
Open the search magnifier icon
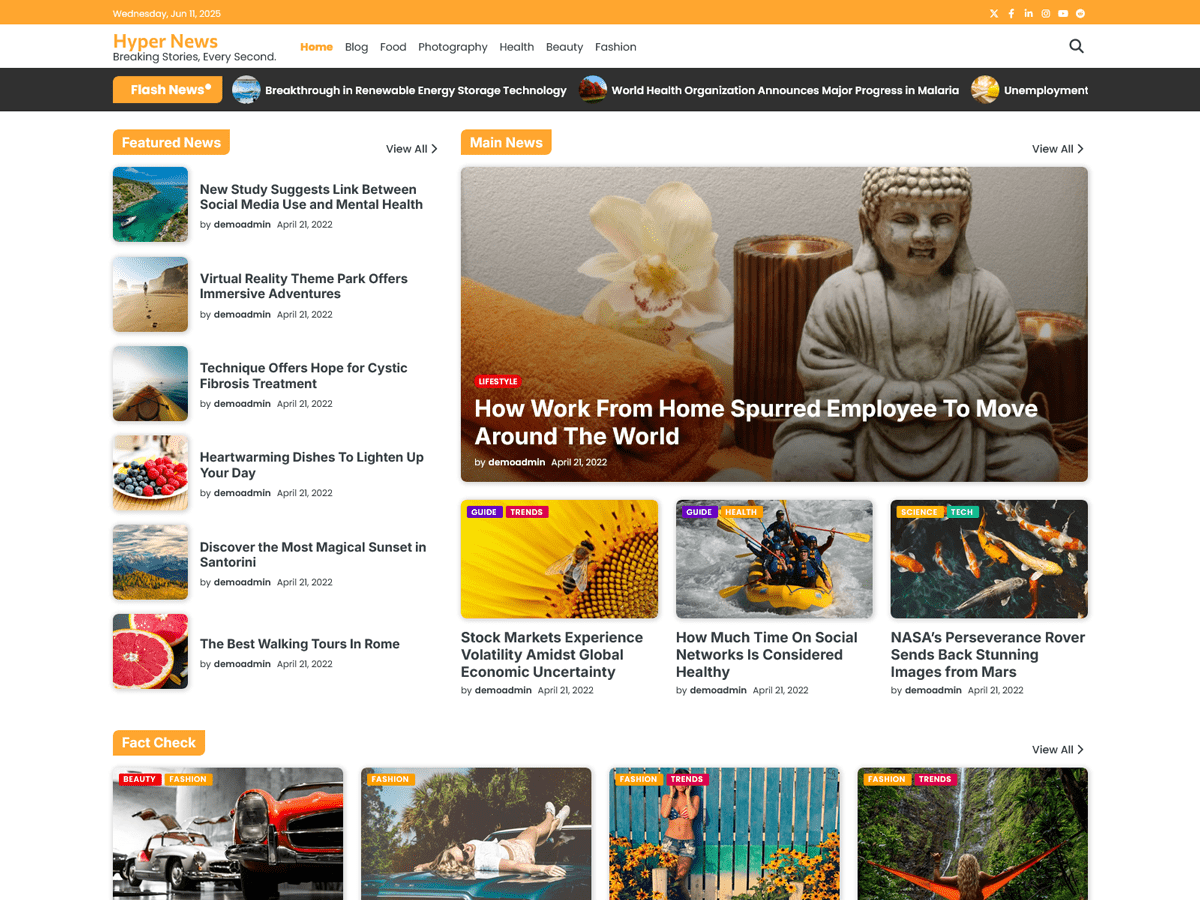click(x=1076, y=46)
